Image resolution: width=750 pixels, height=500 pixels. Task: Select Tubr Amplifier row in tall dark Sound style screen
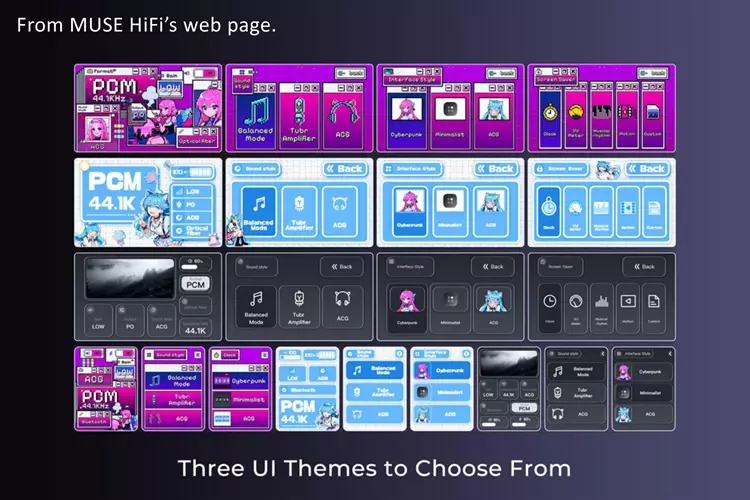tap(576, 393)
